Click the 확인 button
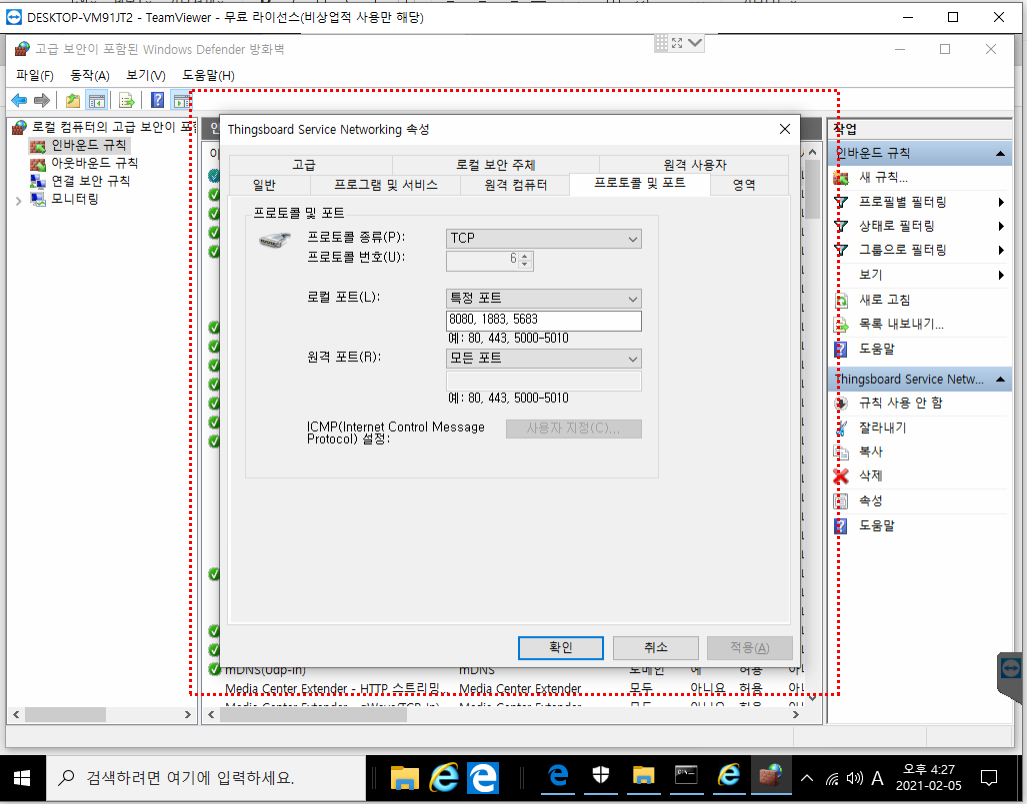The height and width of the screenshot is (804, 1027). (x=561, y=648)
